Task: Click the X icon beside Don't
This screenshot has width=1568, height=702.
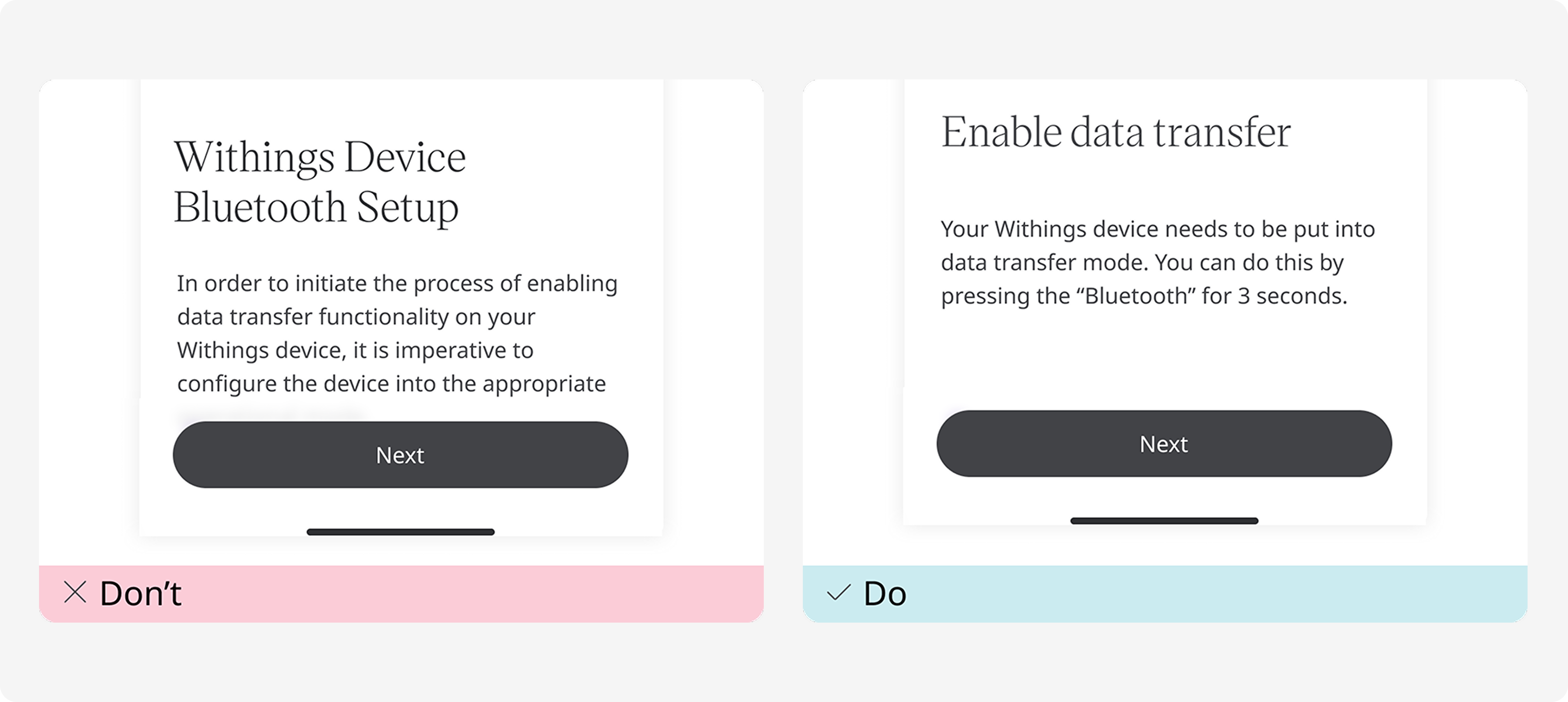Action: tap(75, 592)
